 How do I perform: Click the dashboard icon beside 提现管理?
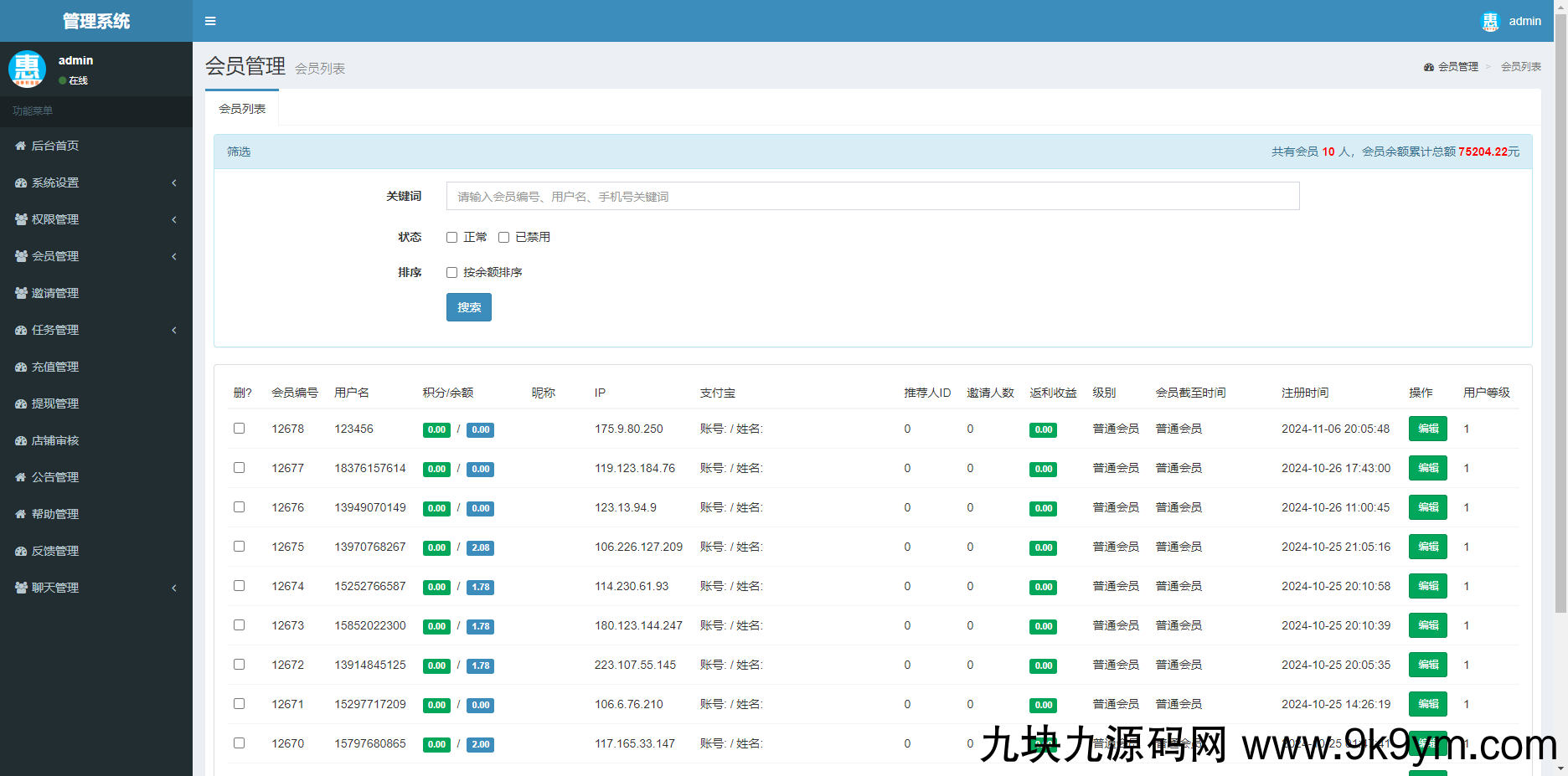(21, 403)
